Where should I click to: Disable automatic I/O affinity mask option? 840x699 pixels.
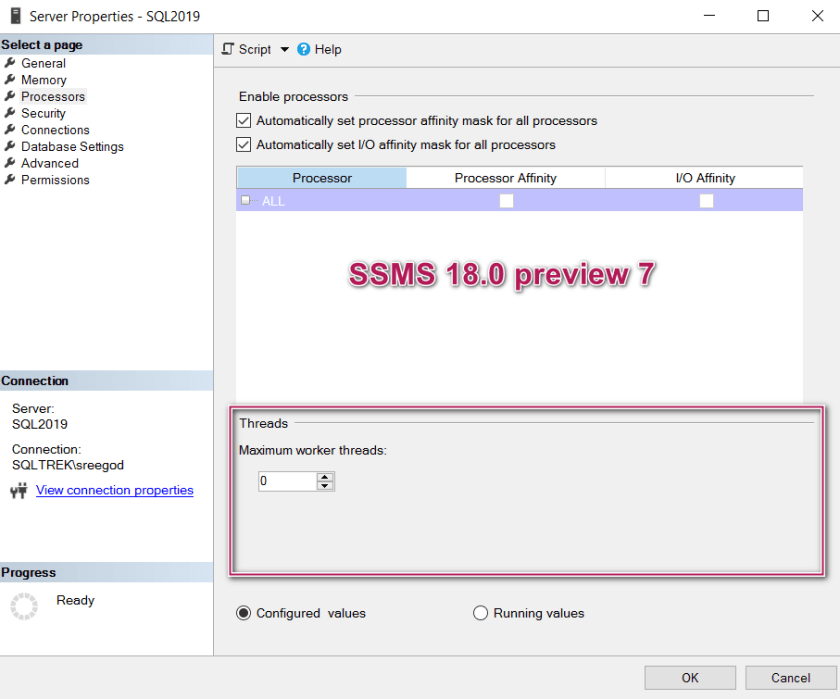pos(243,143)
